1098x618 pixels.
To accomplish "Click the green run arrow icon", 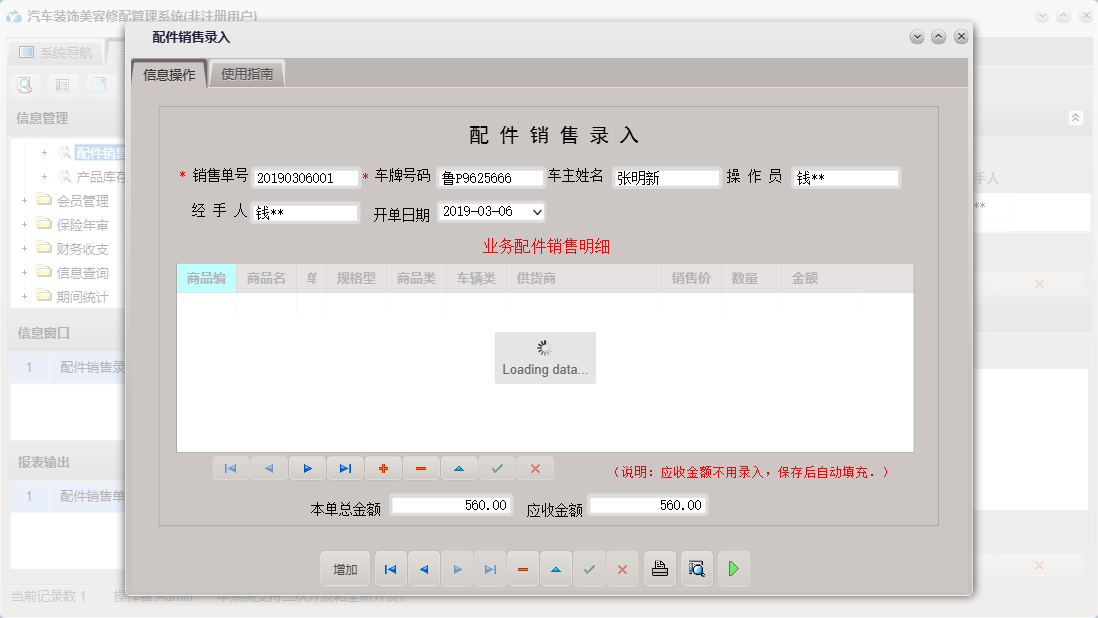I will [733, 568].
